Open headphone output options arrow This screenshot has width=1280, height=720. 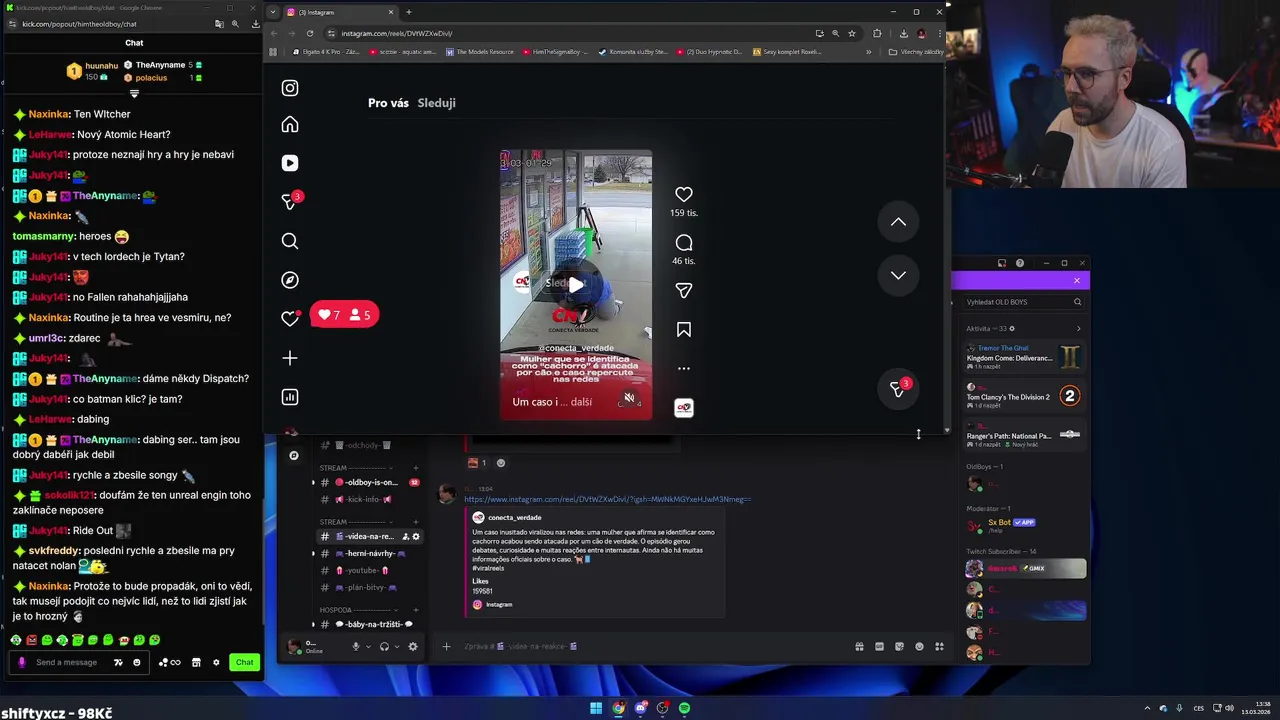[x=396, y=647]
